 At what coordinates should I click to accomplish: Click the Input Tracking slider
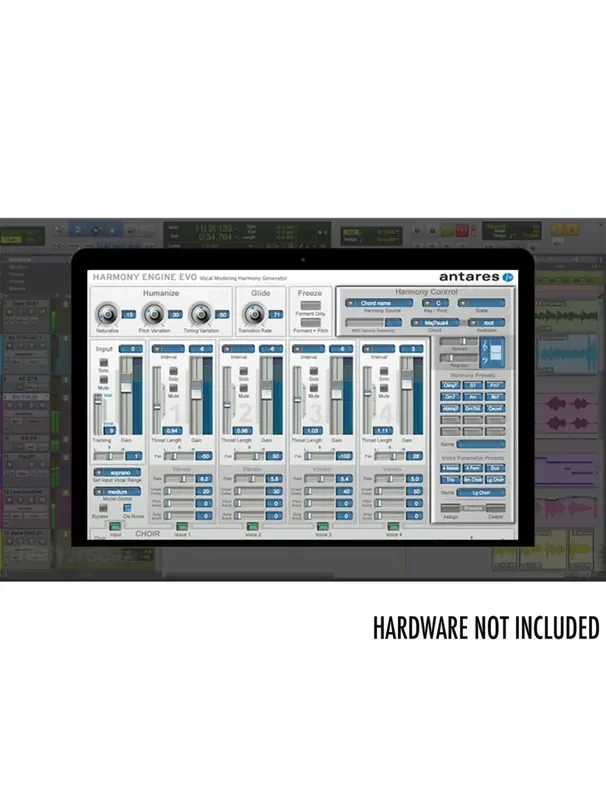[x=98, y=414]
